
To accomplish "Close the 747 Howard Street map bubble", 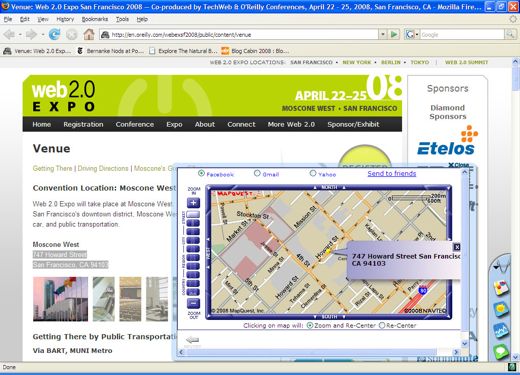I will (457, 247).
